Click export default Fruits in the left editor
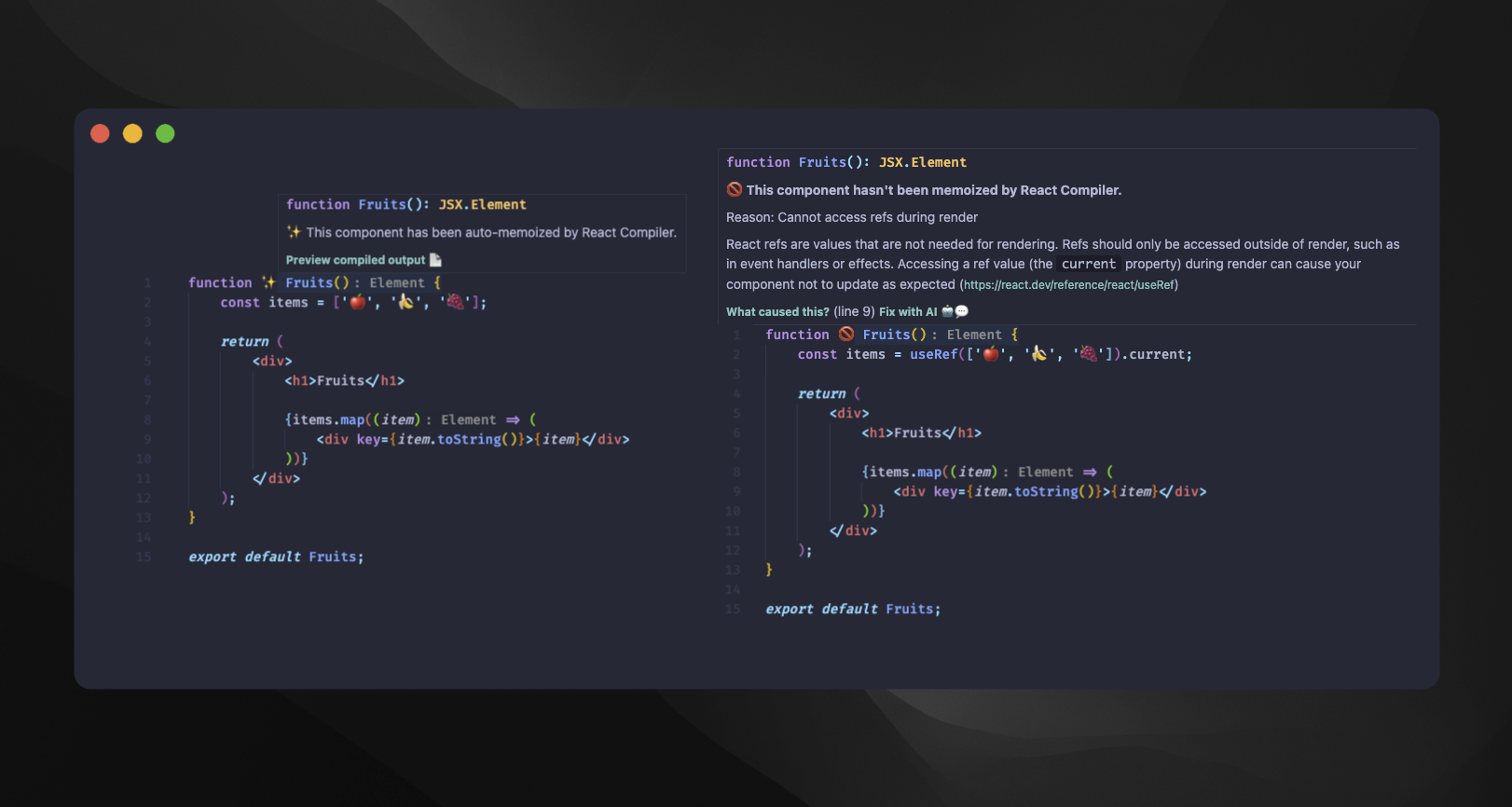The width and height of the screenshot is (1512, 807). (276, 556)
